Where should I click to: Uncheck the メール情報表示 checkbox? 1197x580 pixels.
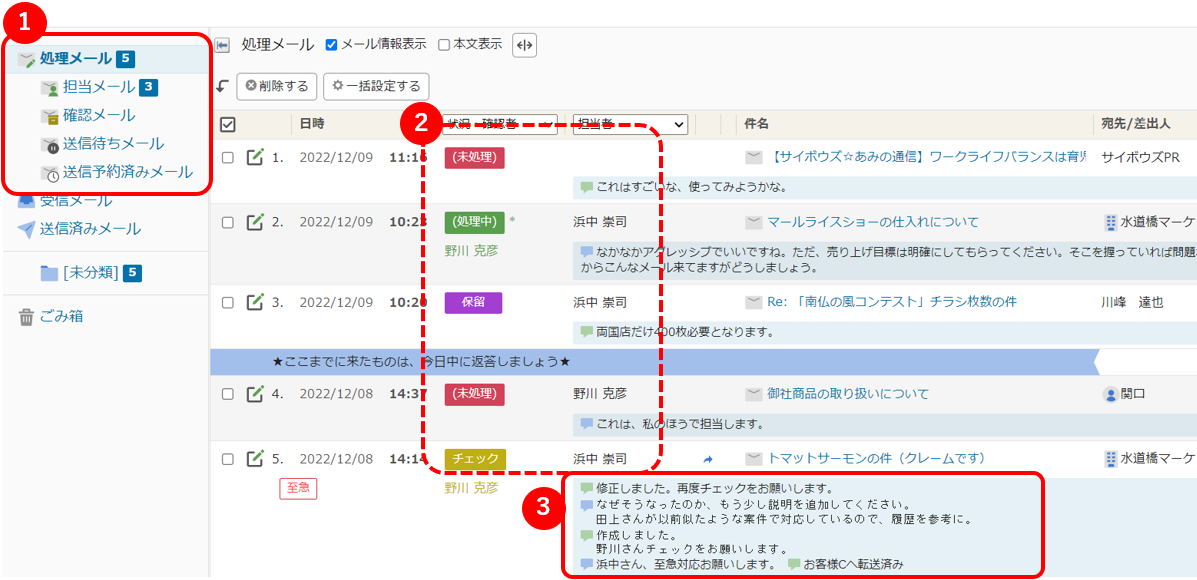[x=332, y=45]
